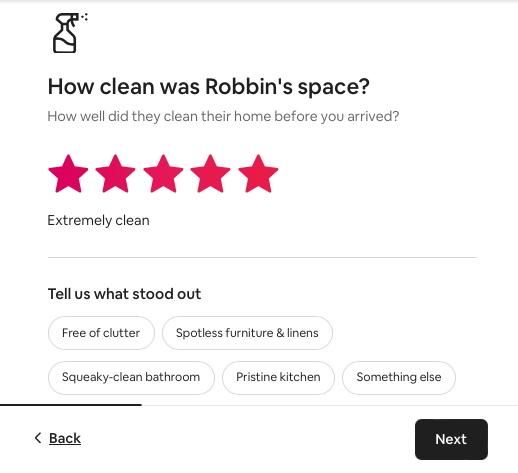518x473 pixels.
Task: Click the Extremely clean rating label
Action: pyautogui.click(x=98, y=220)
